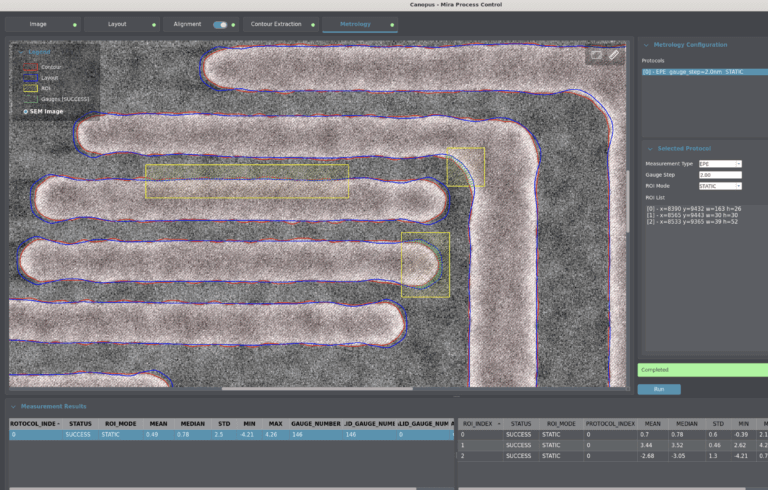
Task: Click the vertical scrollbar of the image viewer
Action: coord(628,201)
